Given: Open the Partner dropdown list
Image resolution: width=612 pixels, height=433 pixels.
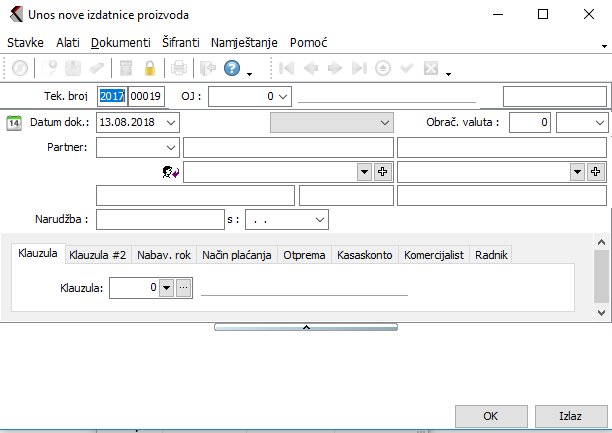Looking at the screenshot, I should 169,147.
